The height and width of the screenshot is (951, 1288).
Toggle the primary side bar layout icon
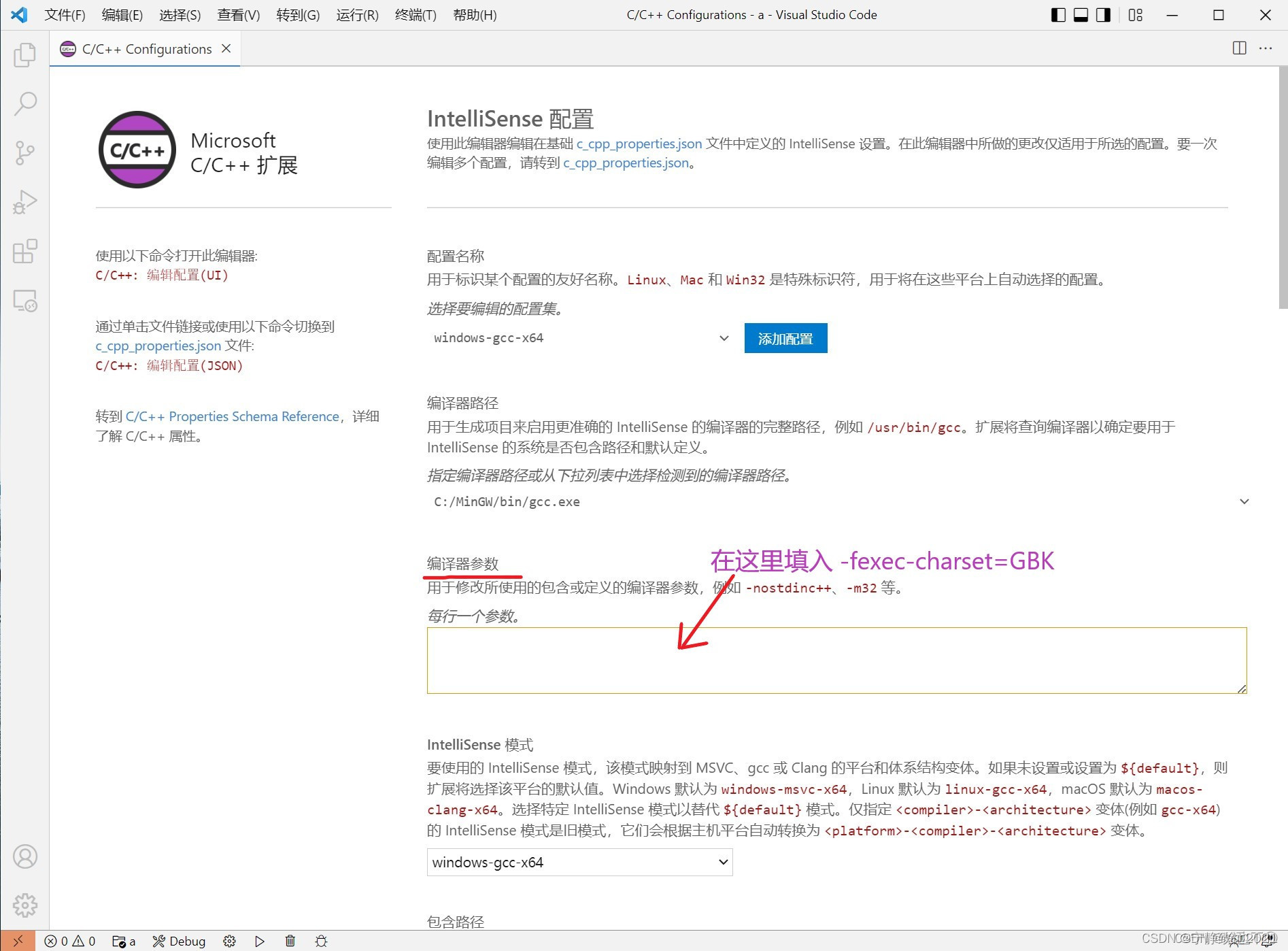[1058, 15]
